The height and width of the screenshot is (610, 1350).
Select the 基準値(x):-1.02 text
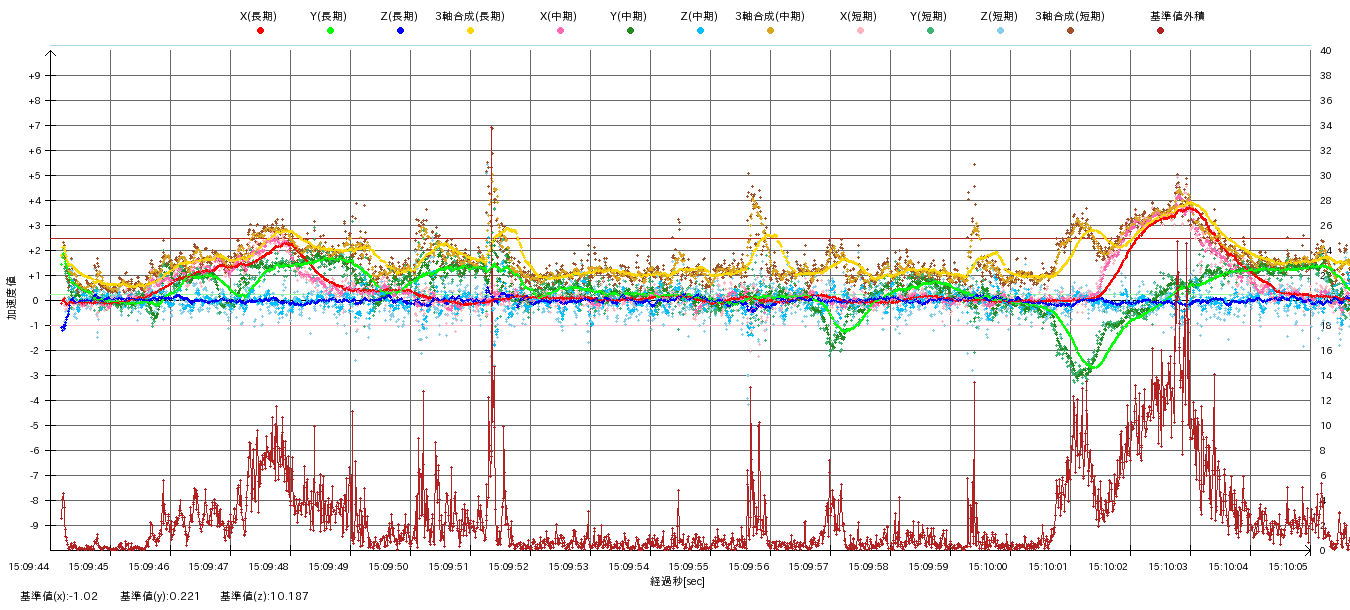[59, 596]
